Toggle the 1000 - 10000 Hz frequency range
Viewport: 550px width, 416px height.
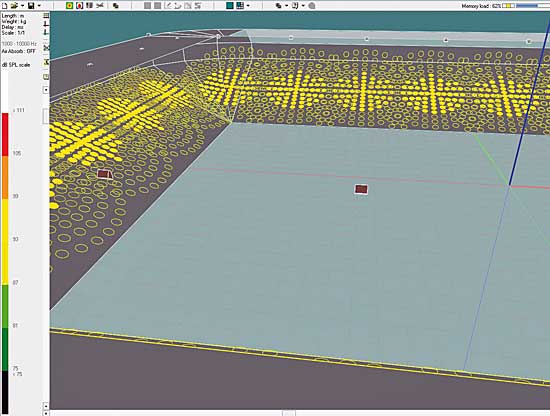(x=19, y=44)
